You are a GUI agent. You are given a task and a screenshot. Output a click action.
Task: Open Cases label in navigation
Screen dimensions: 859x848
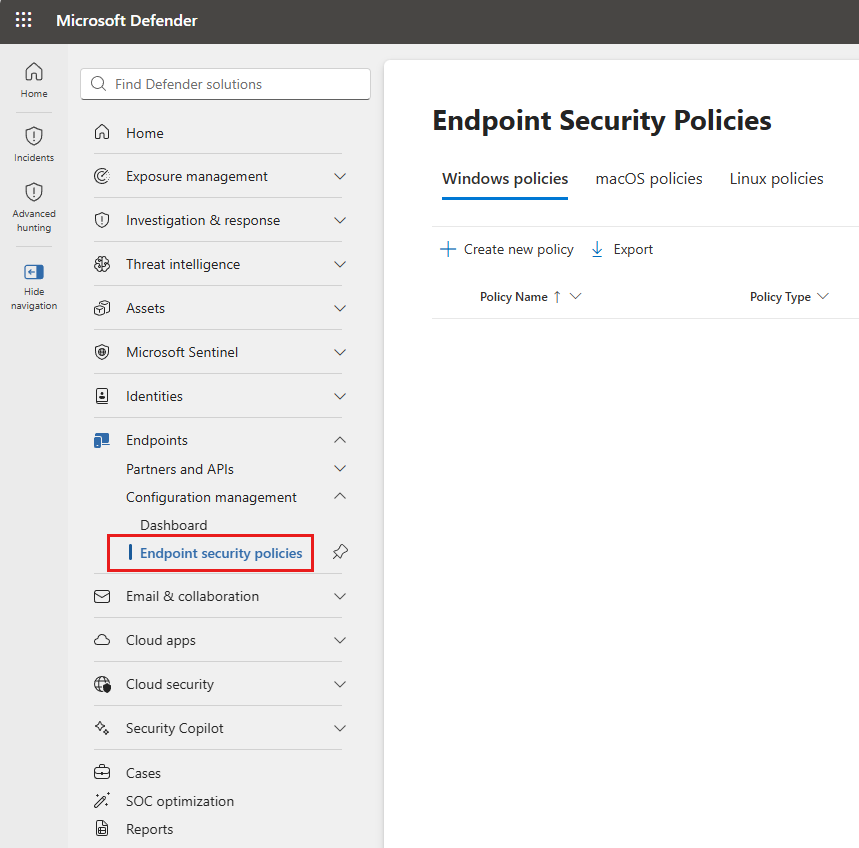pyautogui.click(x=144, y=773)
